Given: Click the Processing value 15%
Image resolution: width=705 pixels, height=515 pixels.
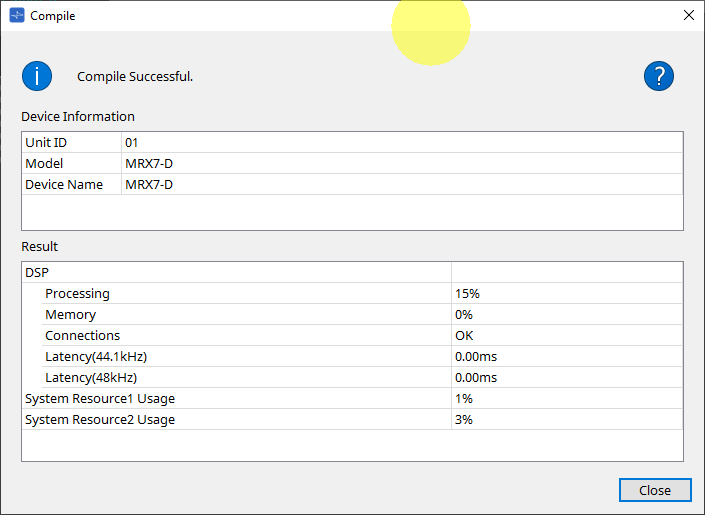Looking at the screenshot, I should tap(467, 293).
